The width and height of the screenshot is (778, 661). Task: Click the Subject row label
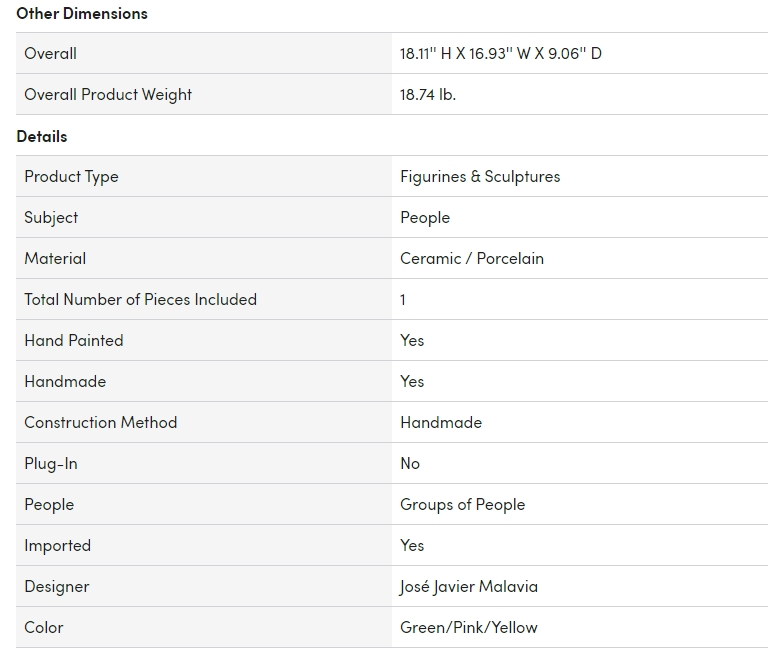click(51, 217)
